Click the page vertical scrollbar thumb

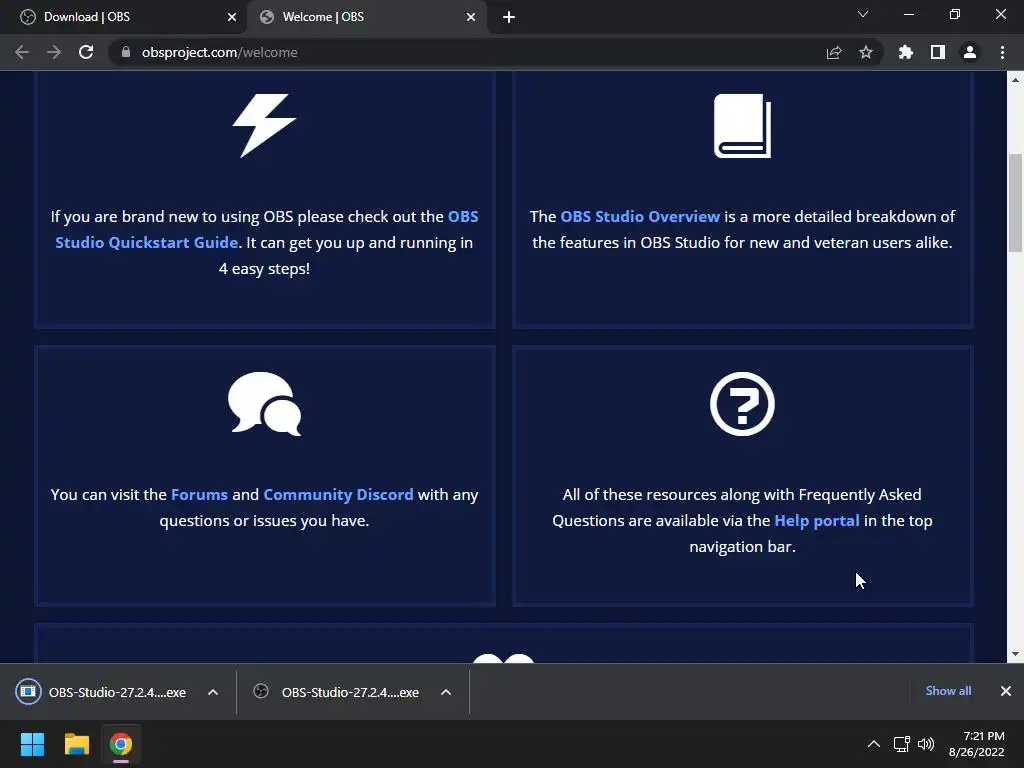pyautogui.click(x=1015, y=202)
